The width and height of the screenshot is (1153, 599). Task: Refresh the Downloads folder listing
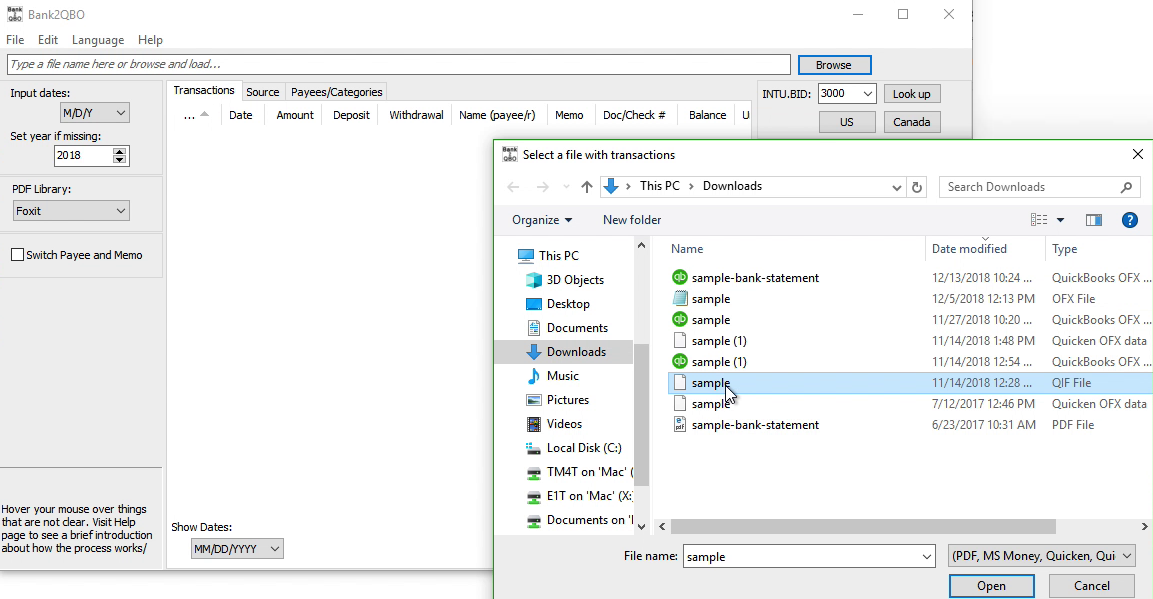(x=917, y=187)
